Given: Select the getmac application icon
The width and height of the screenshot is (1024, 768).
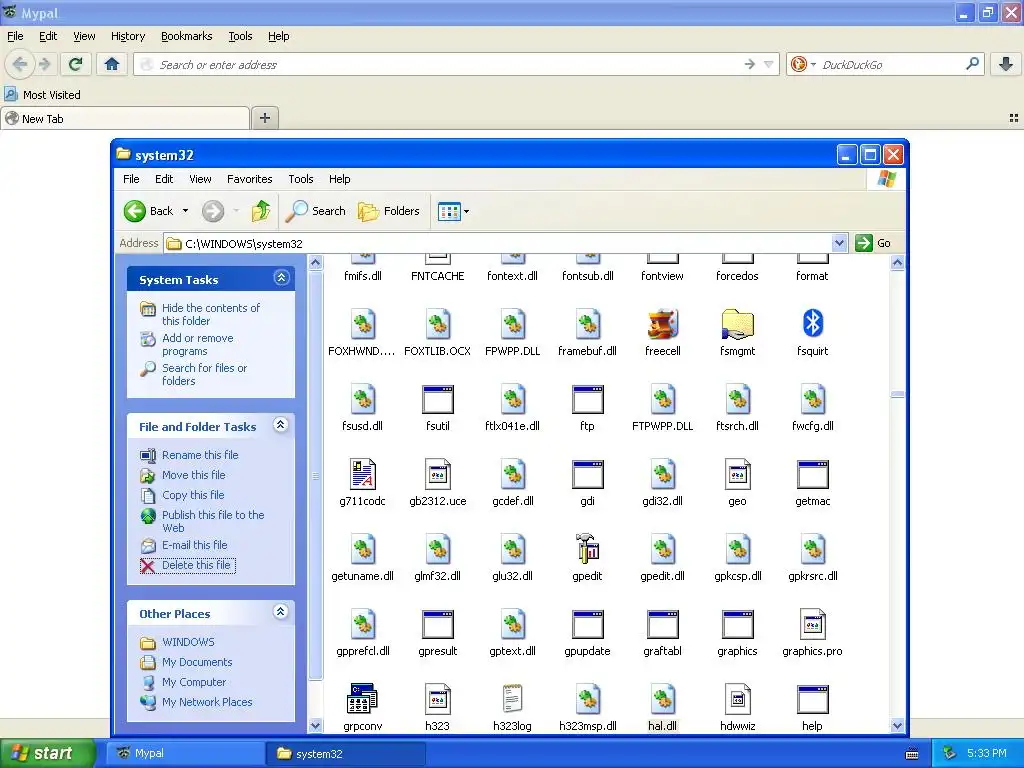Looking at the screenshot, I should (812, 474).
